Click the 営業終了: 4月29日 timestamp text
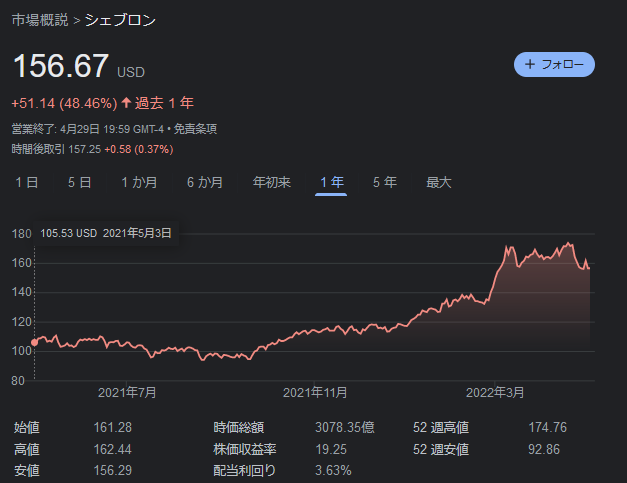Image resolution: width=627 pixels, height=483 pixels. pyautogui.click(x=88, y=129)
